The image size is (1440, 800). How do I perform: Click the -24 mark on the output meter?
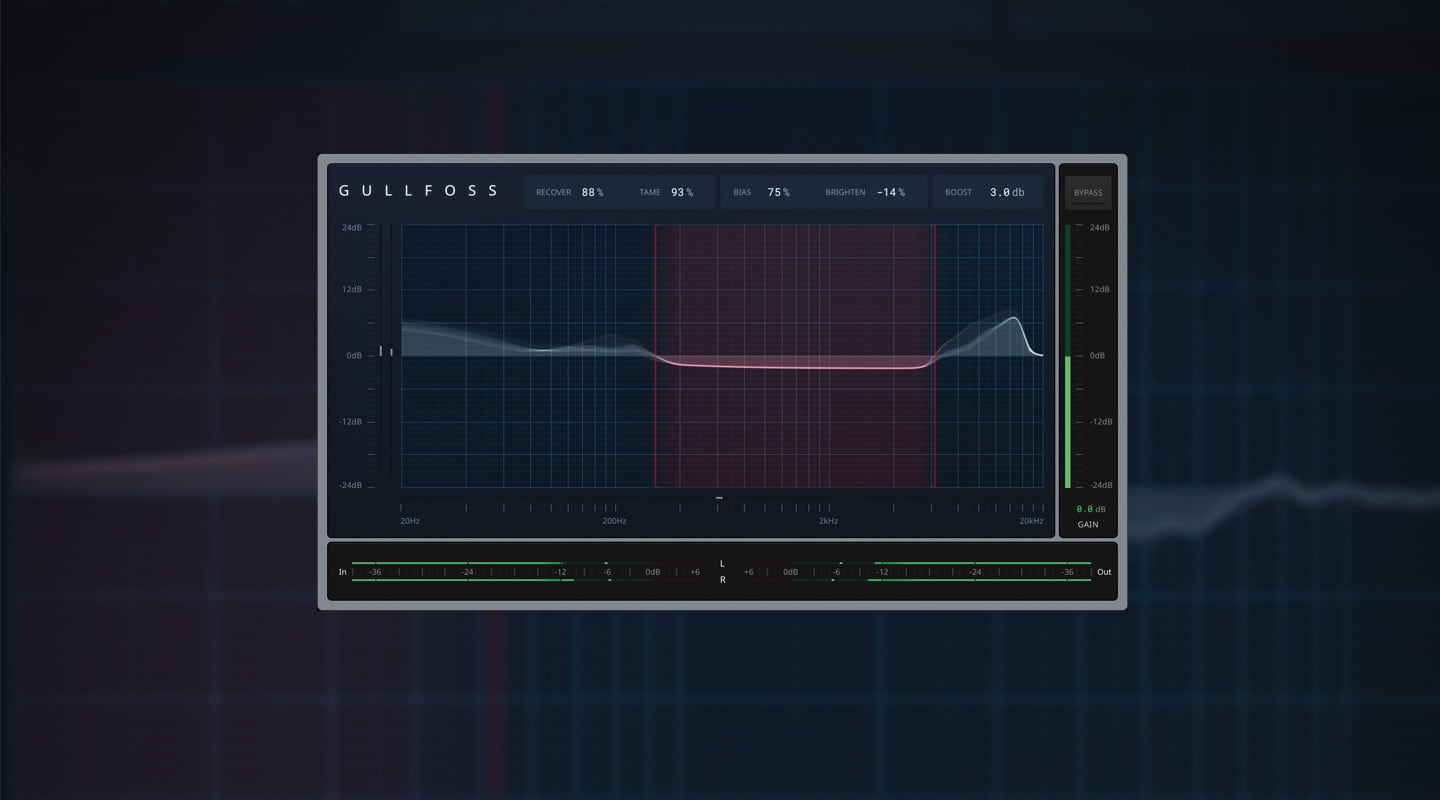tap(975, 572)
